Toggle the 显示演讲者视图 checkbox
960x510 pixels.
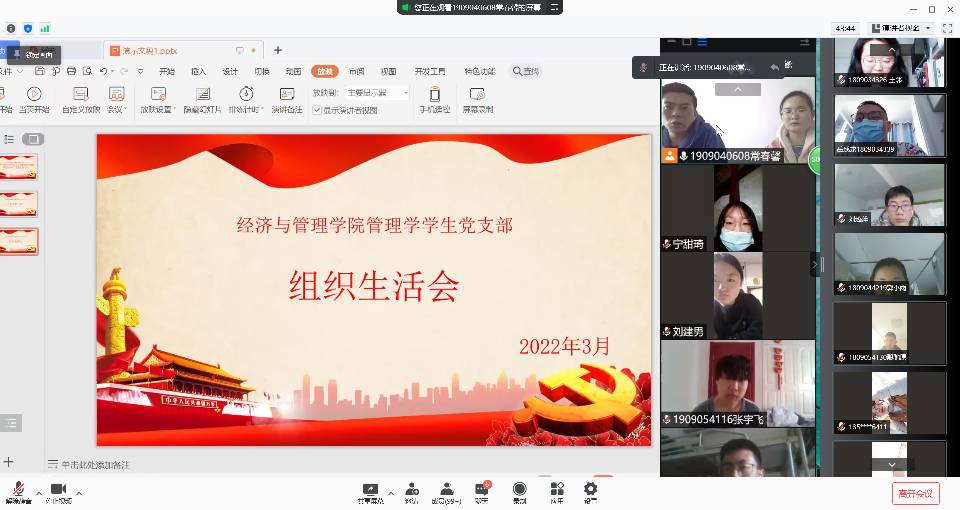pyautogui.click(x=318, y=110)
